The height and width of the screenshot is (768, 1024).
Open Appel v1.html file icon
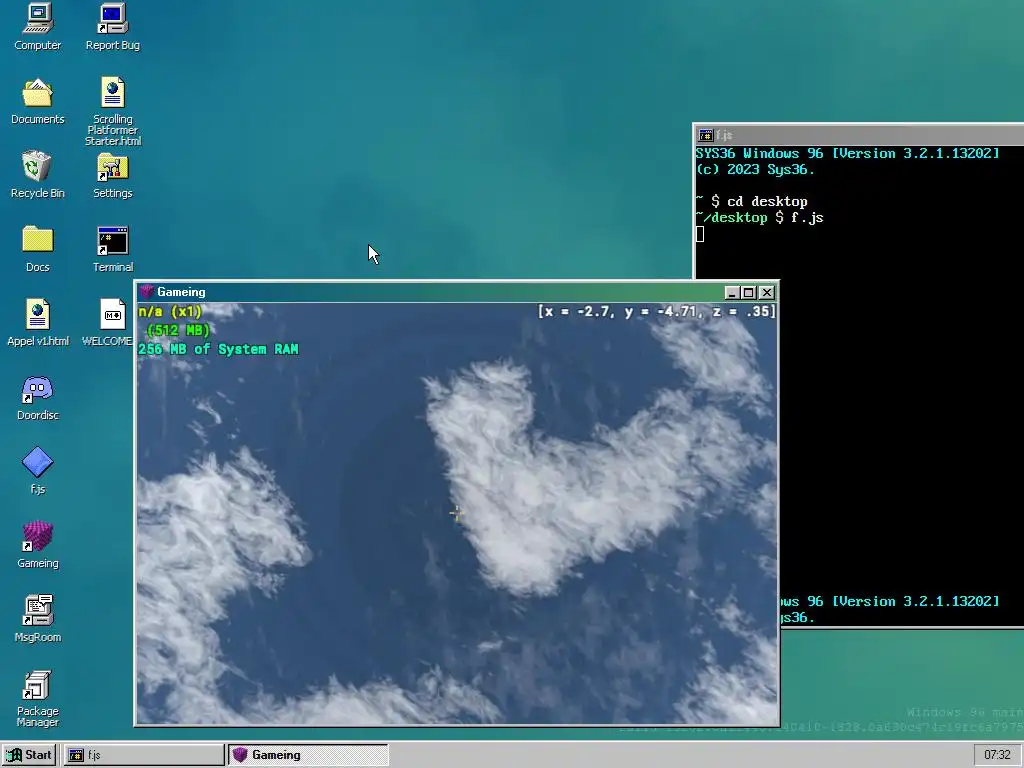[x=37, y=323]
